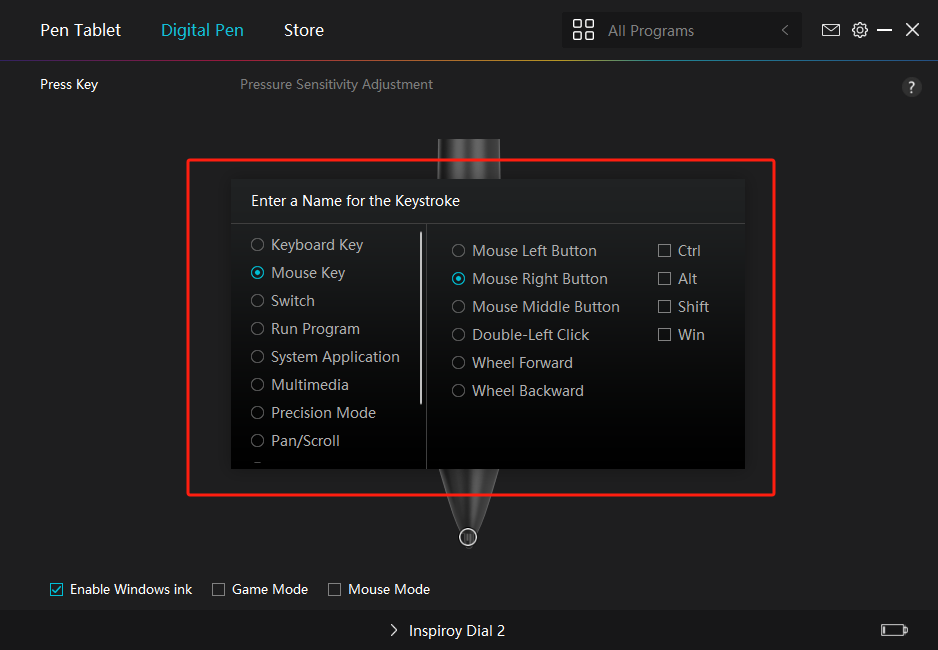Screen dimensions: 938x650
Task: Open the settings gear icon
Action: tap(860, 30)
